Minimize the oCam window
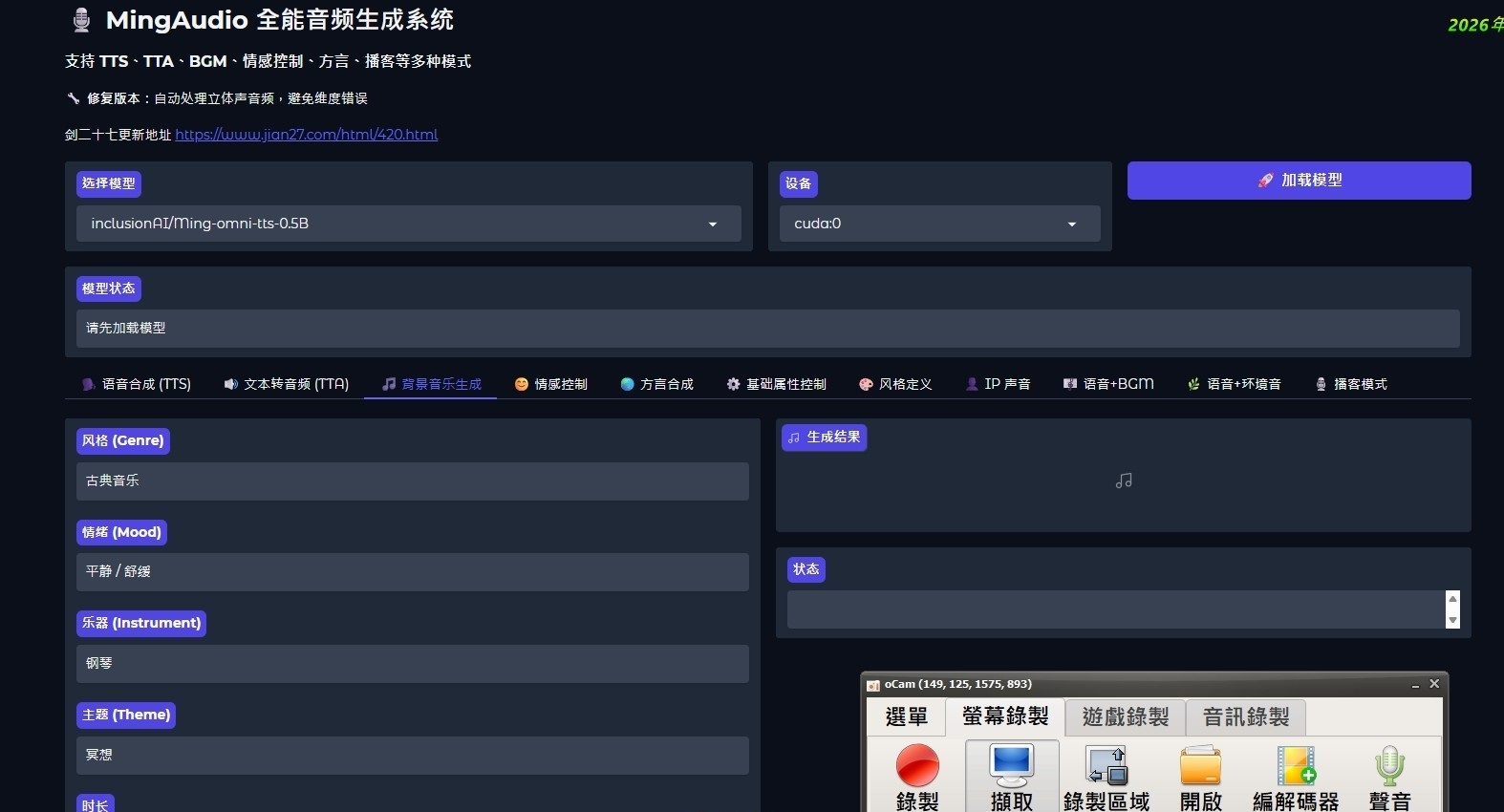This screenshot has height=812, width=1504. [x=1415, y=685]
